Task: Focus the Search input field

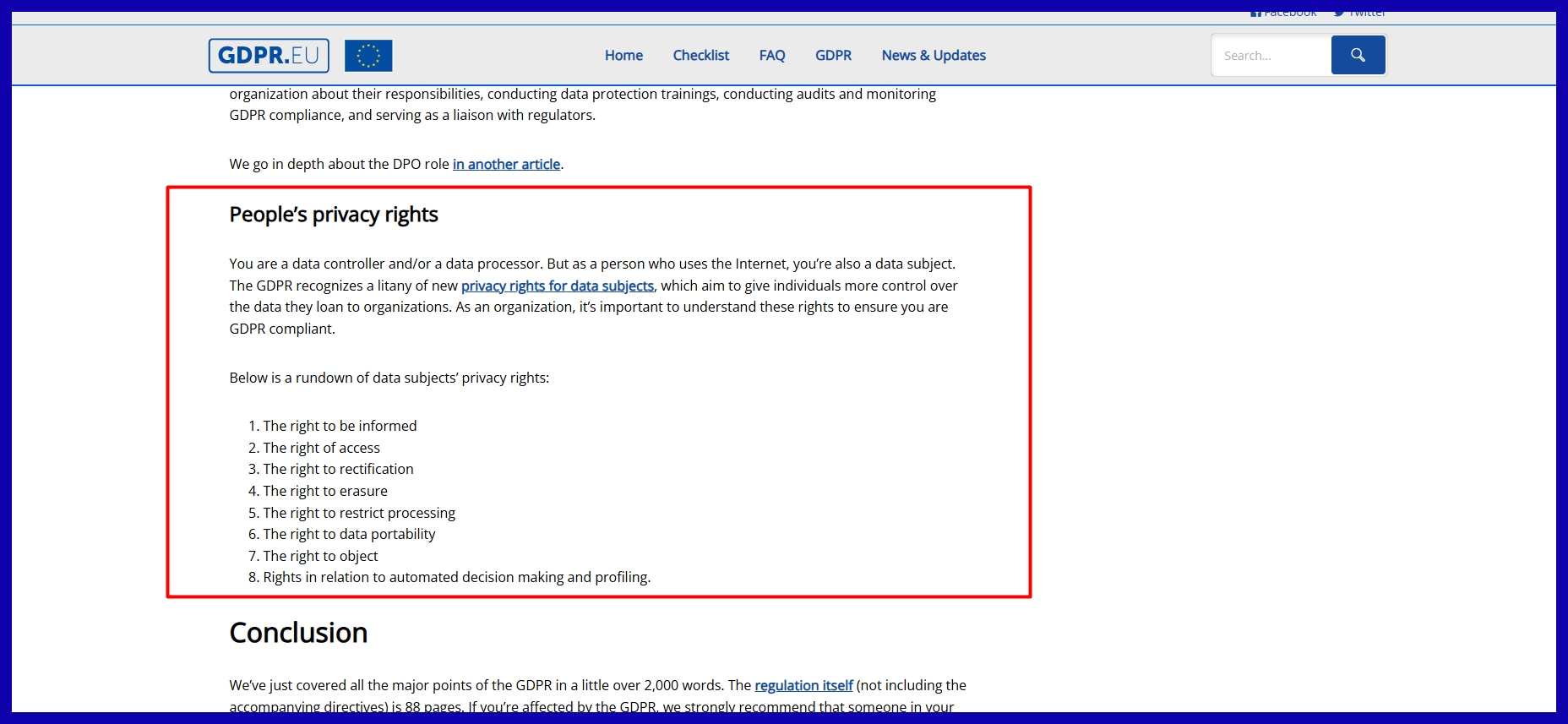Action: pyautogui.click(x=1271, y=56)
